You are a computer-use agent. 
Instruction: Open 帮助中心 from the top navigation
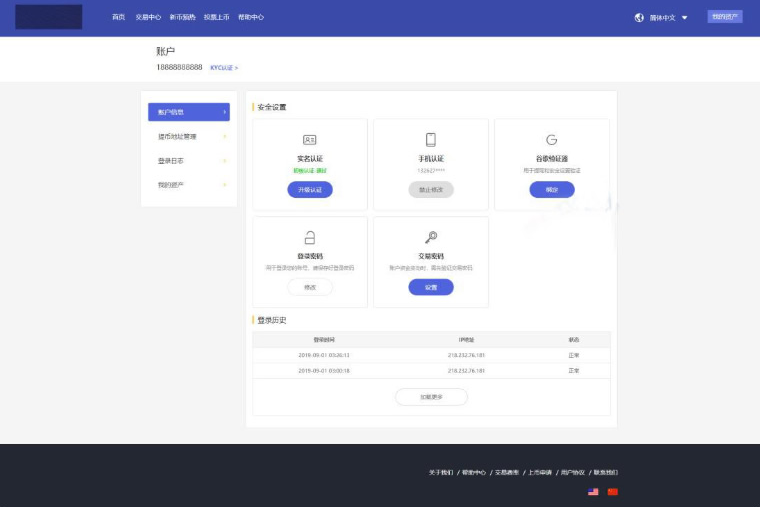[250, 17]
